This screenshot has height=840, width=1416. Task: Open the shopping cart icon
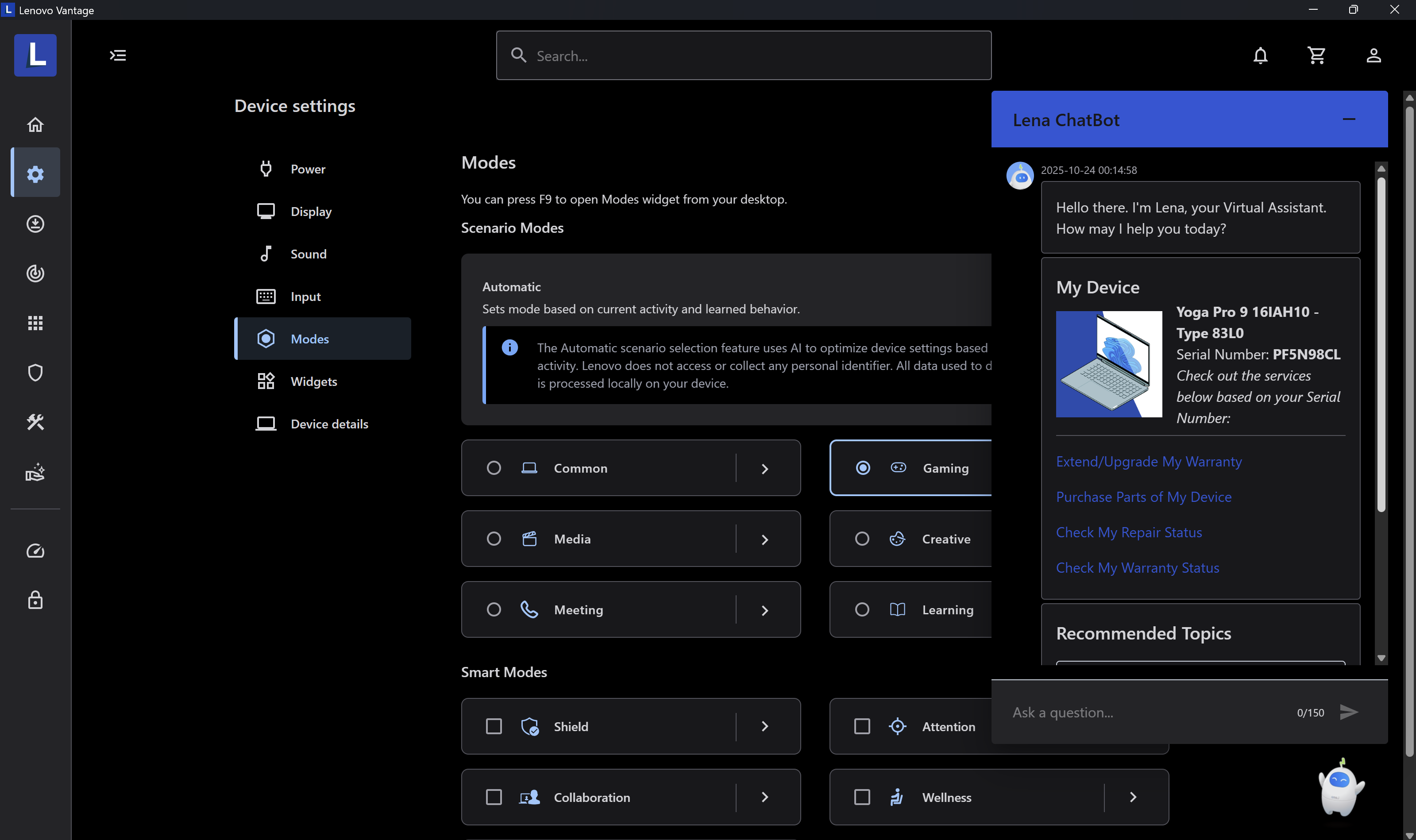point(1316,55)
